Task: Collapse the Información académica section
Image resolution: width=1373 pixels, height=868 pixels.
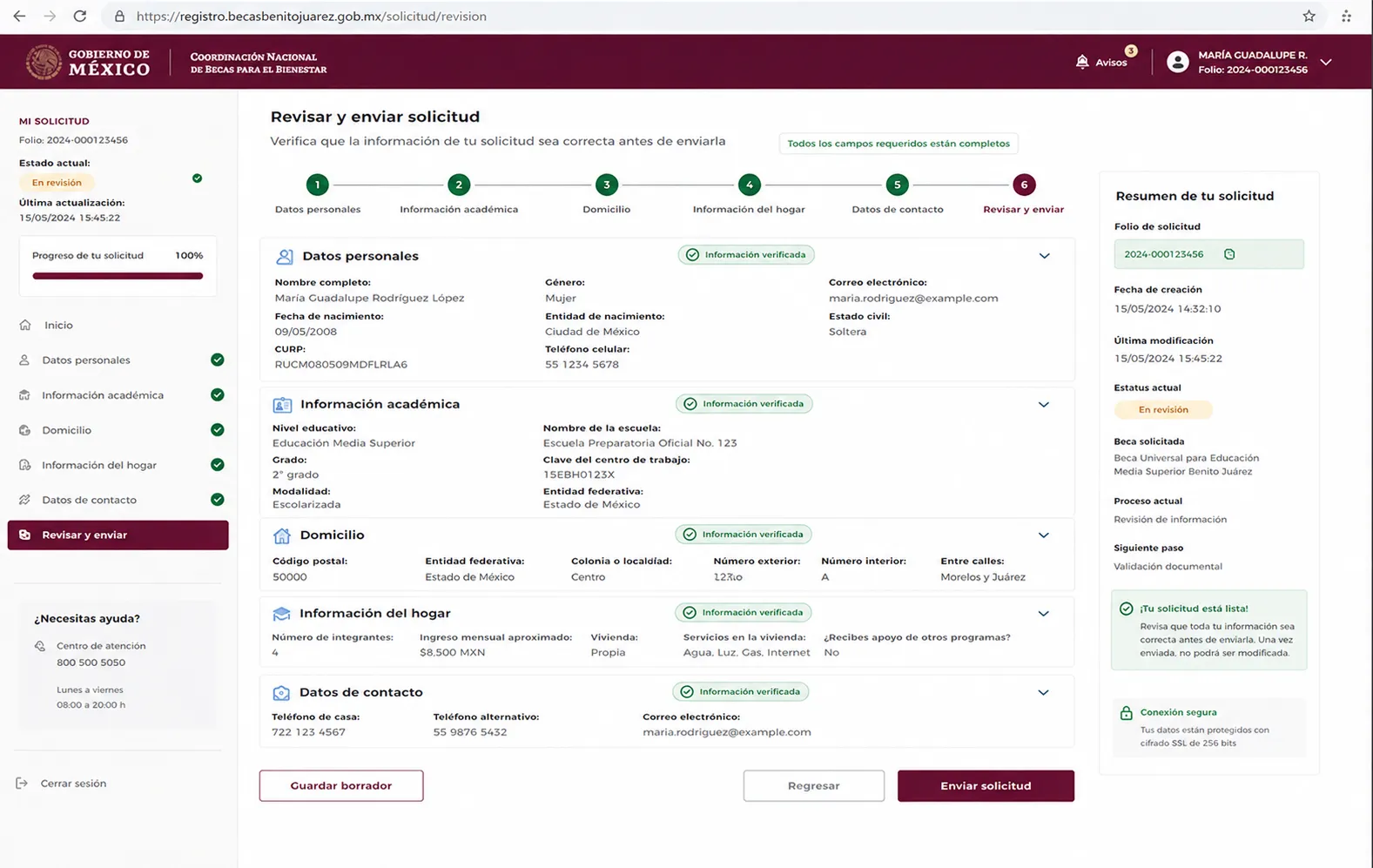Action: point(1043,405)
